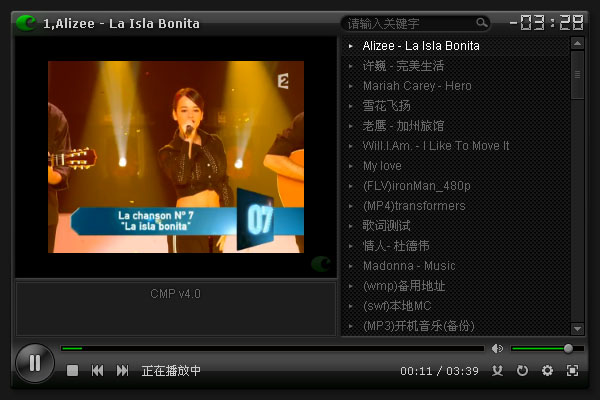Toggle fullscreen mode icon
The width and height of the screenshot is (600, 400).
(572, 371)
